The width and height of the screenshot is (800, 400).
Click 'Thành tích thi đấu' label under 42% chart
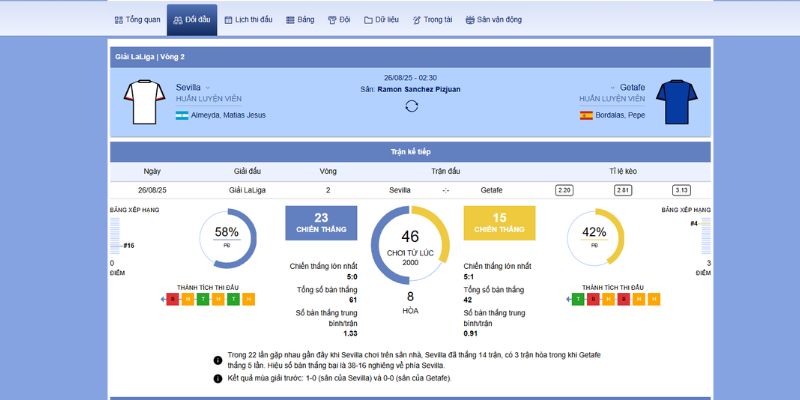613,288
